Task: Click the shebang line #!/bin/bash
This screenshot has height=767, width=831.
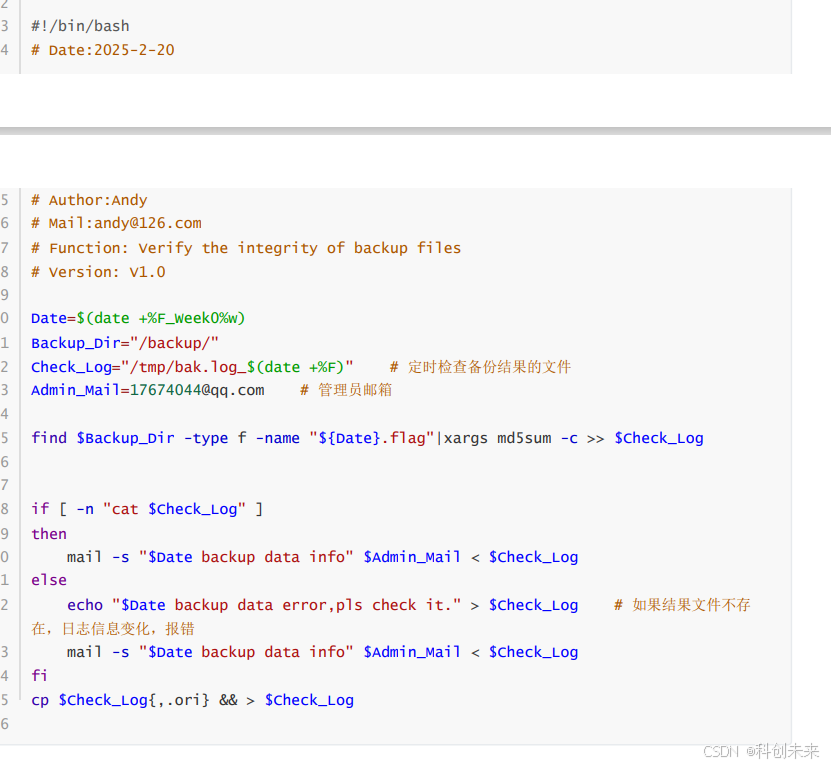Action: coord(80,26)
